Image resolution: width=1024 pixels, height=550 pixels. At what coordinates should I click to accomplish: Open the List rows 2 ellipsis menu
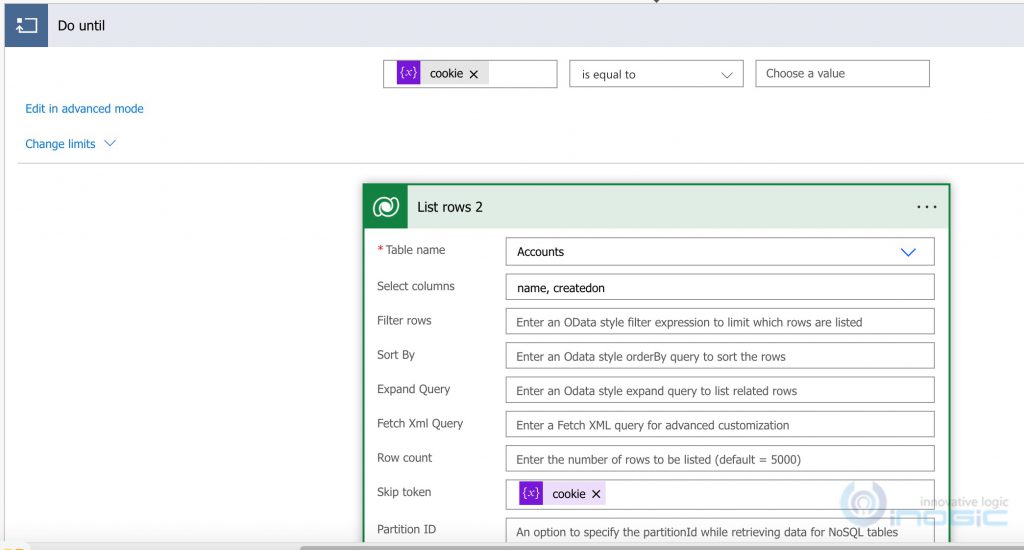pyautogui.click(x=926, y=207)
